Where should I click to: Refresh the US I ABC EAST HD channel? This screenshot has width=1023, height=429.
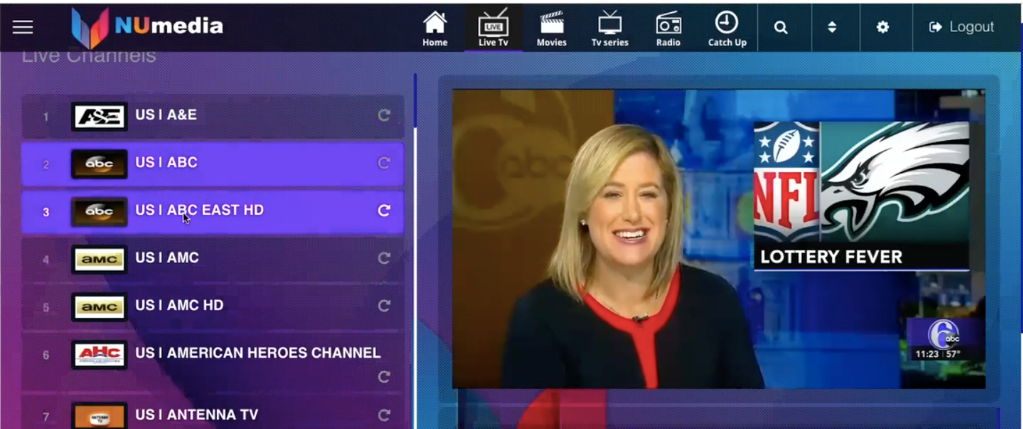coord(384,211)
